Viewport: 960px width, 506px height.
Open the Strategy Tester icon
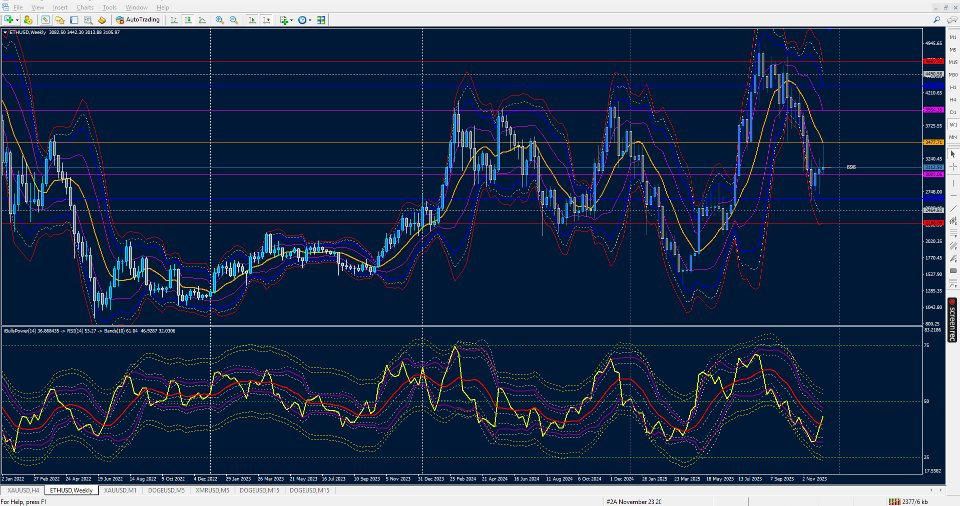(102, 20)
